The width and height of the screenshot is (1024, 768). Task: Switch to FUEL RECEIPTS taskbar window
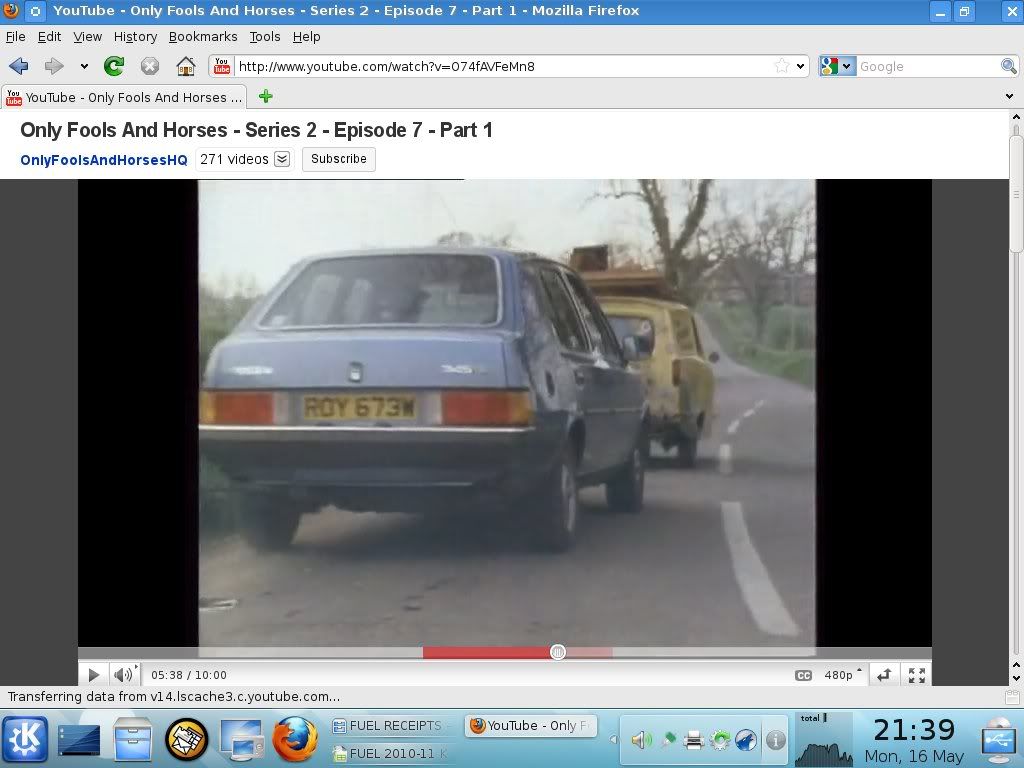click(x=394, y=726)
